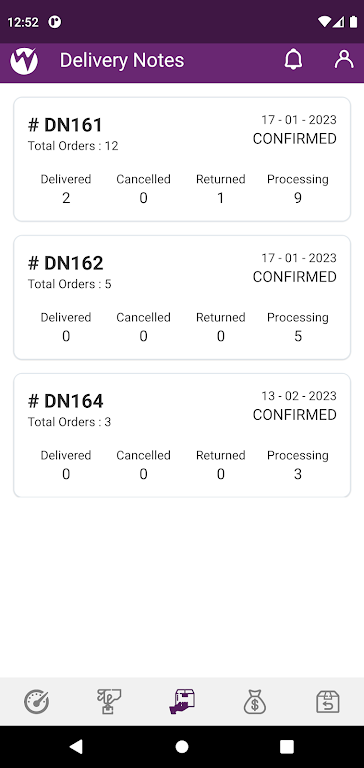
Task: Tap the Android back button
Action: coord(75,746)
